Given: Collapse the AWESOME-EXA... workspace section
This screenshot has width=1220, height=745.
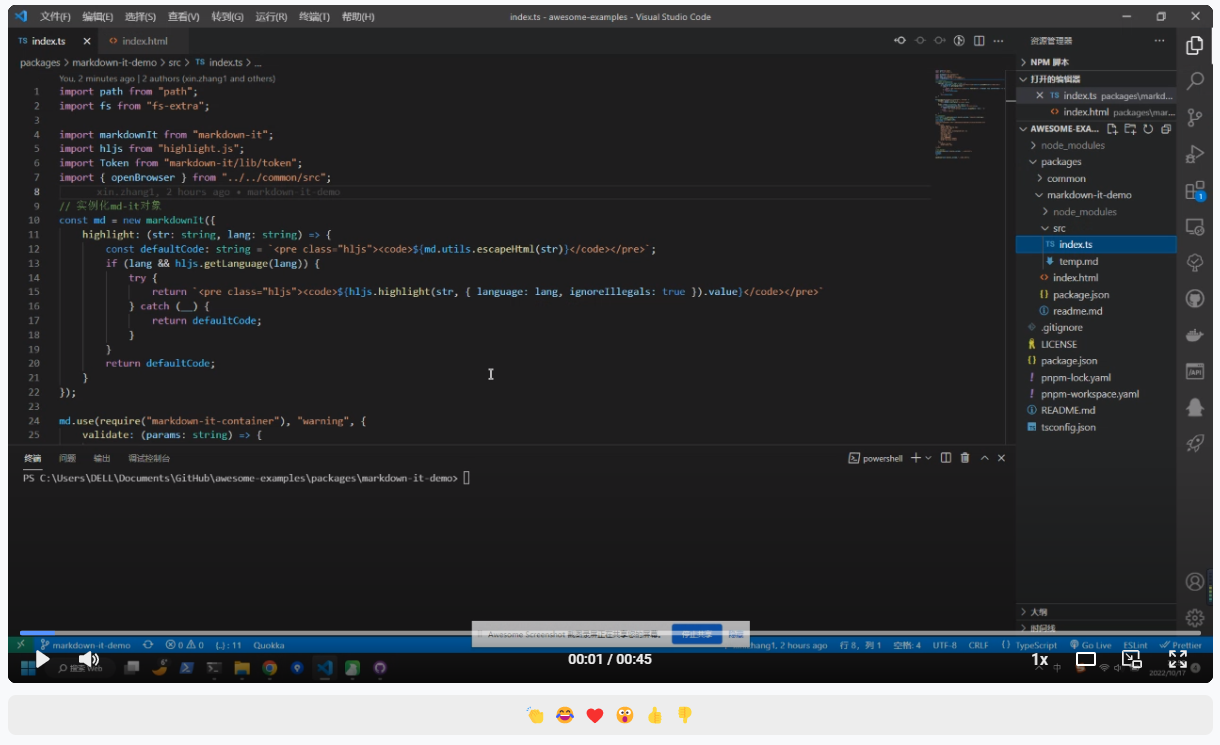Looking at the screenshot, I should (x=1060, y=129).
